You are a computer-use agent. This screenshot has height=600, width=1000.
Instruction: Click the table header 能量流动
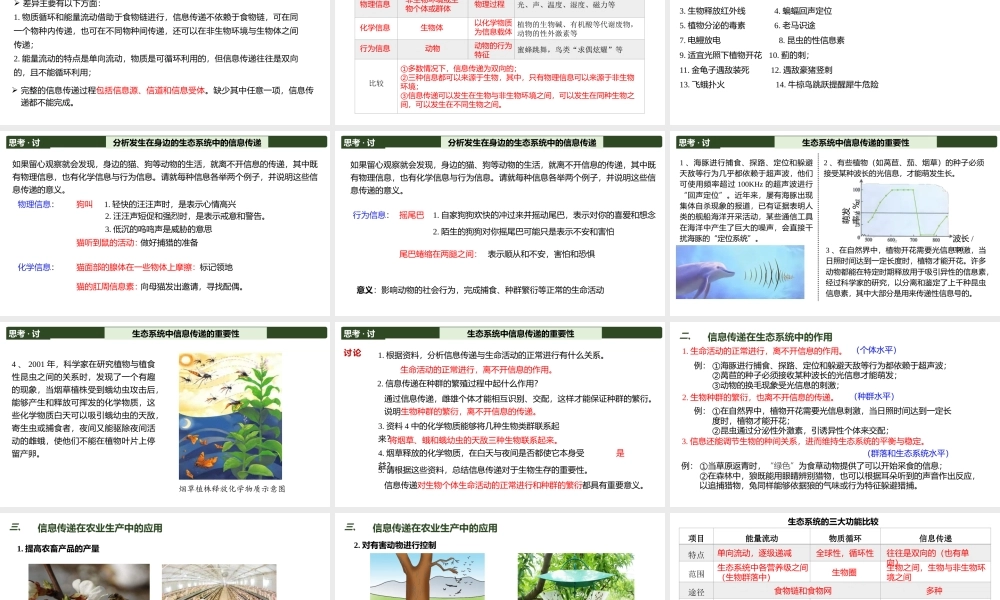761,538
